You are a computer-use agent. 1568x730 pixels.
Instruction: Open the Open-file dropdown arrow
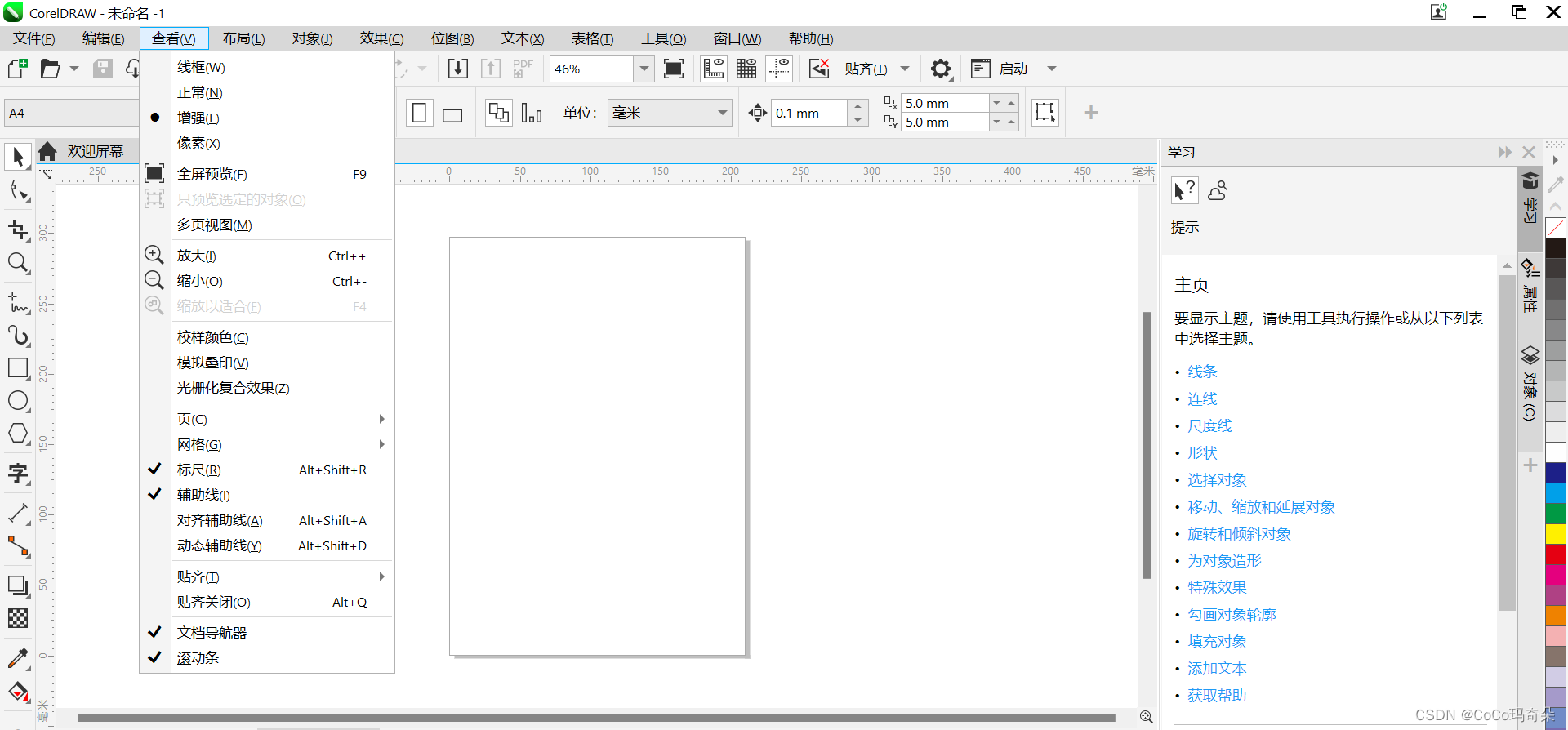[x=74, y=69]
